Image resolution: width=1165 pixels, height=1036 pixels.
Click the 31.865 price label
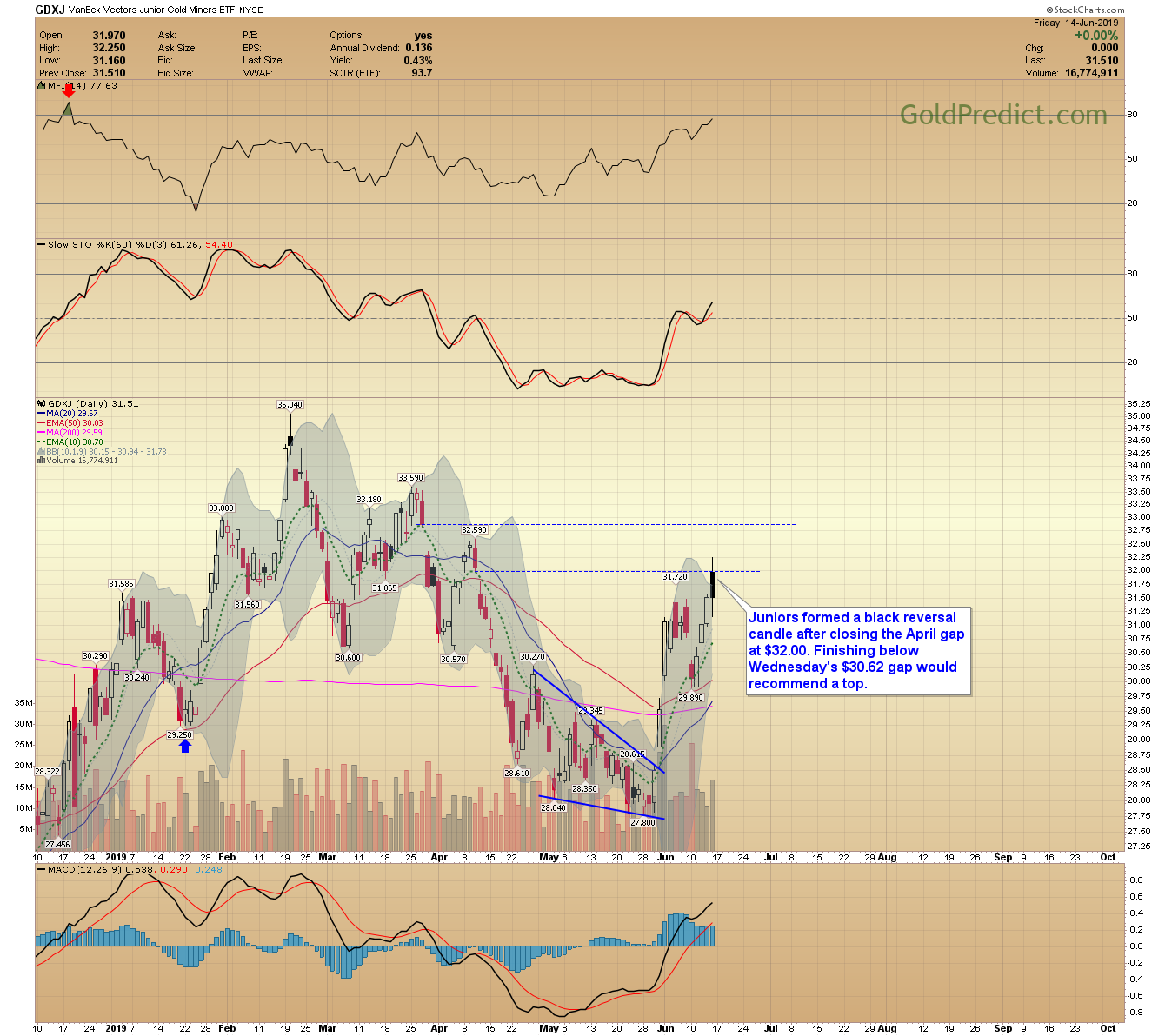(x=384, y=588)
